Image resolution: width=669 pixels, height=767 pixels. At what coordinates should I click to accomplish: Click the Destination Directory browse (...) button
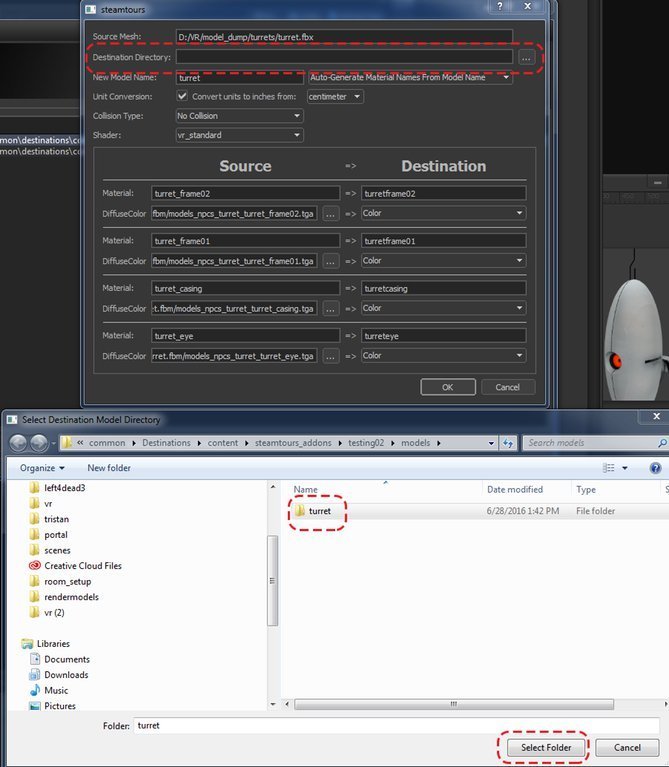click(x=526, y=58)
